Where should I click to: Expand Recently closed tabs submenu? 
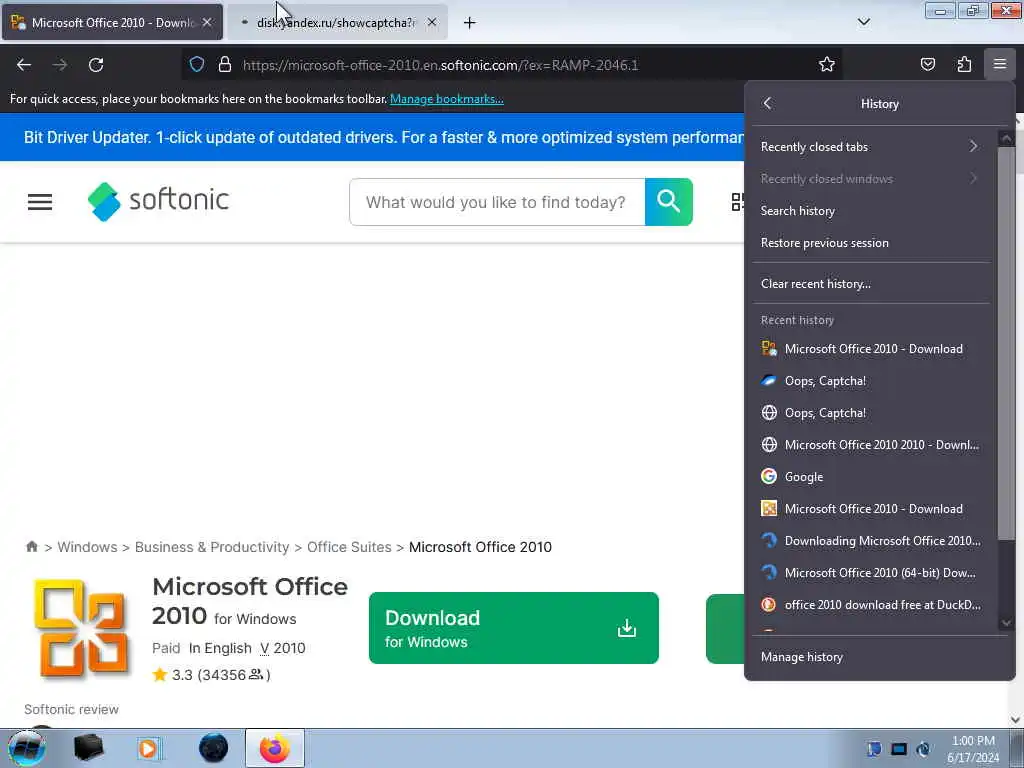coord(871,146)
